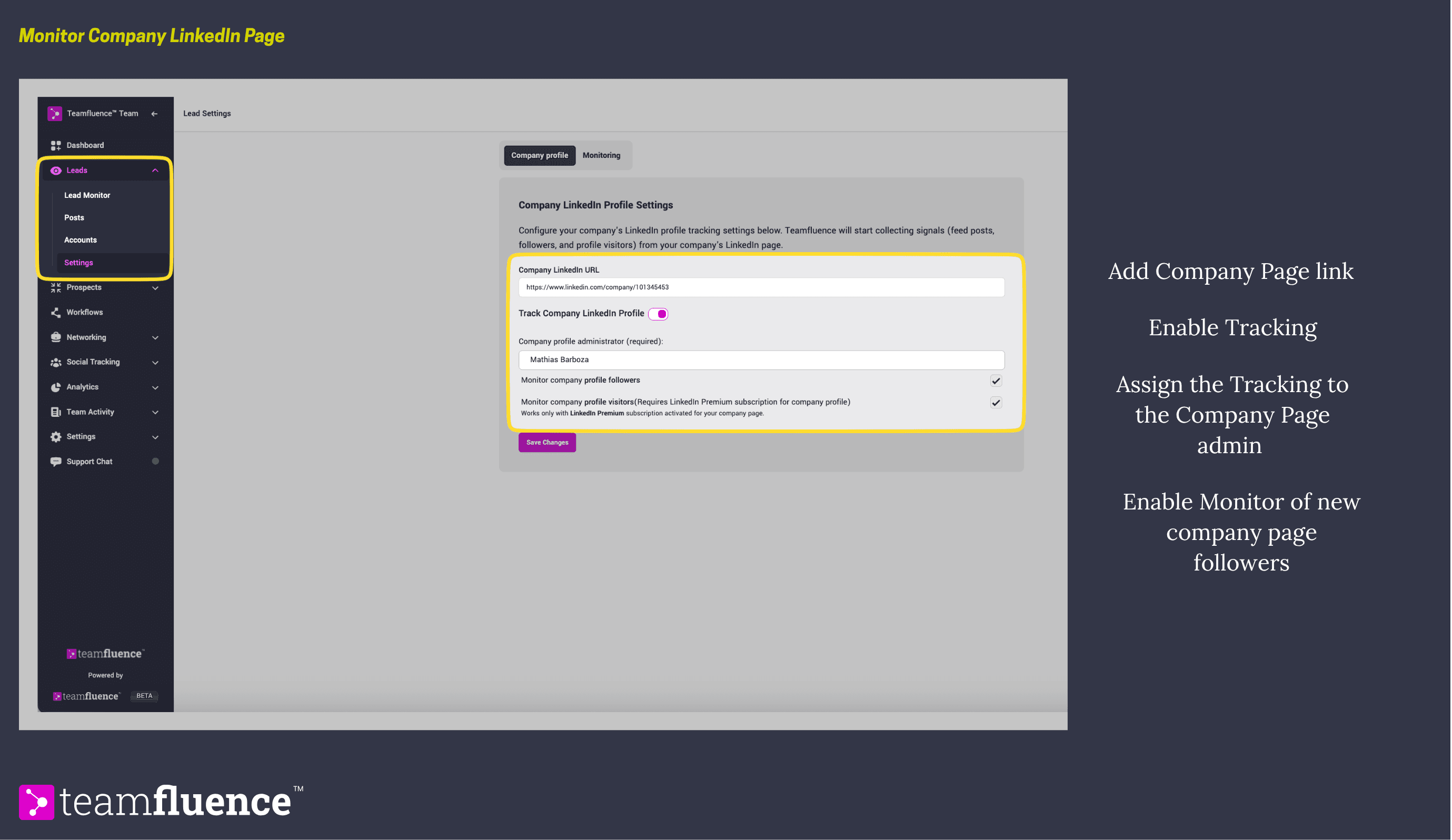The width and height of the screenshot is (1452, 840).
Task: Open the Team Activity document icon
Action: [55, 412]
